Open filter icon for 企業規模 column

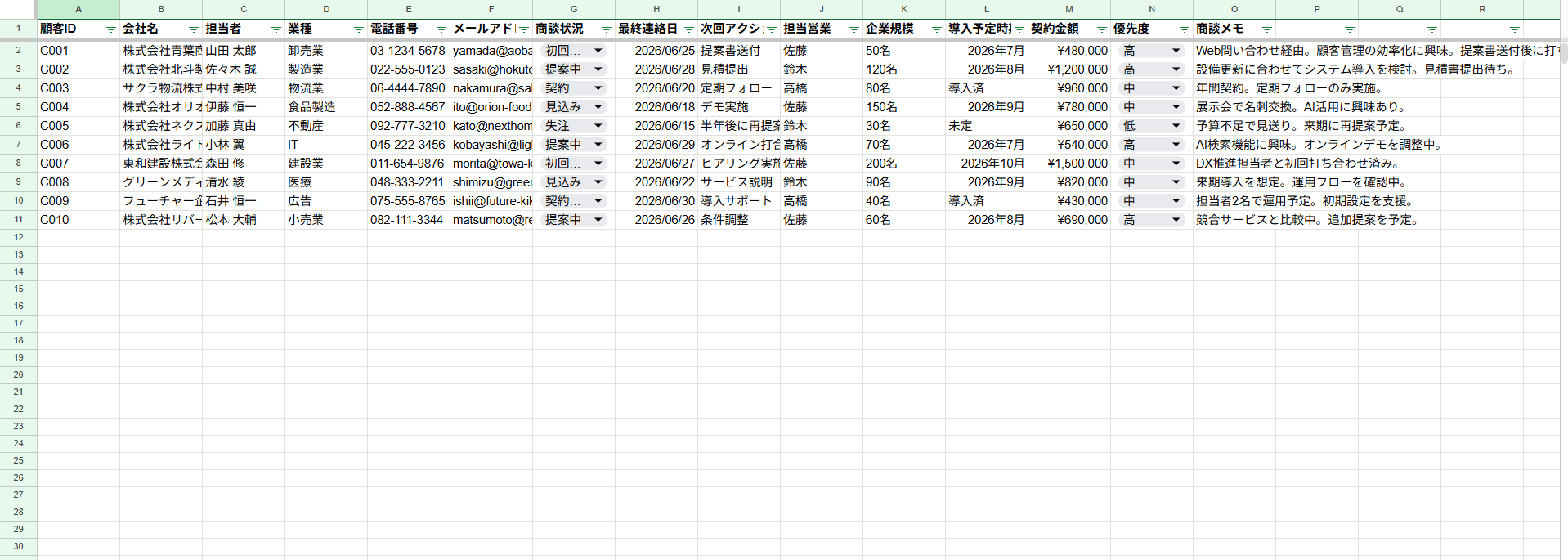pyautogui.click(x=936, y=29)
